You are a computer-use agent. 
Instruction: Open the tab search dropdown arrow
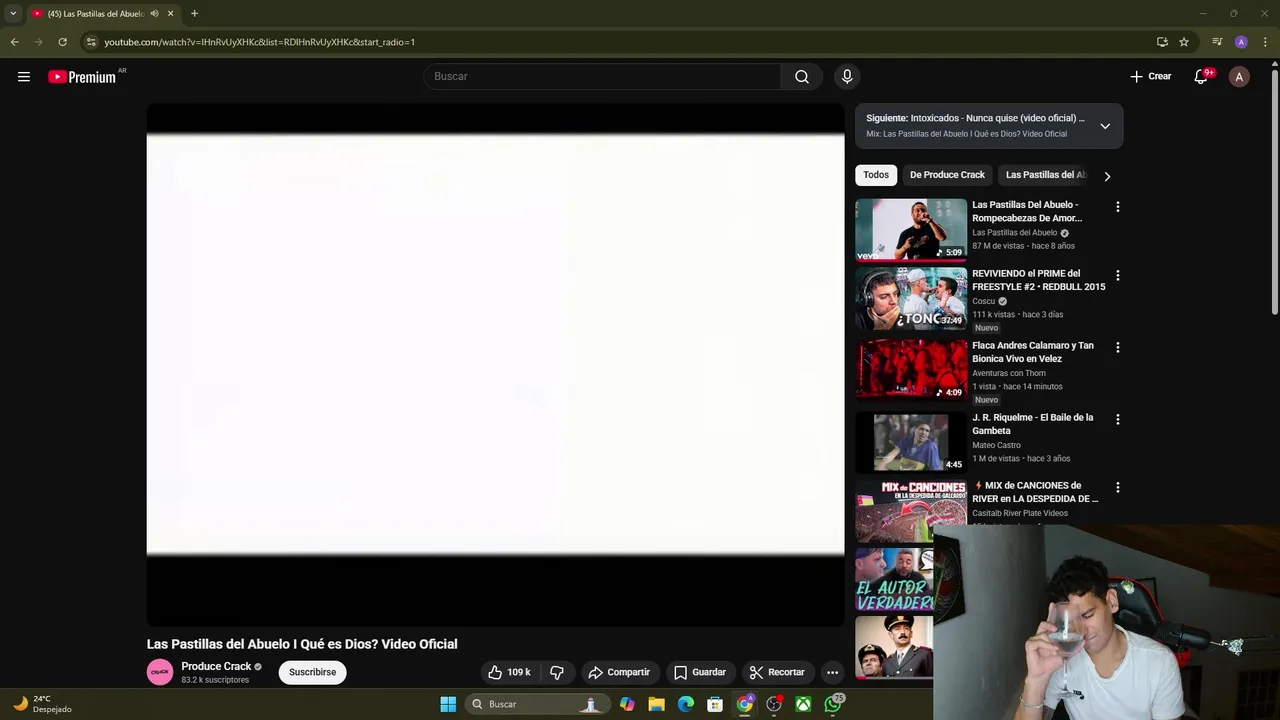point(13,14)
